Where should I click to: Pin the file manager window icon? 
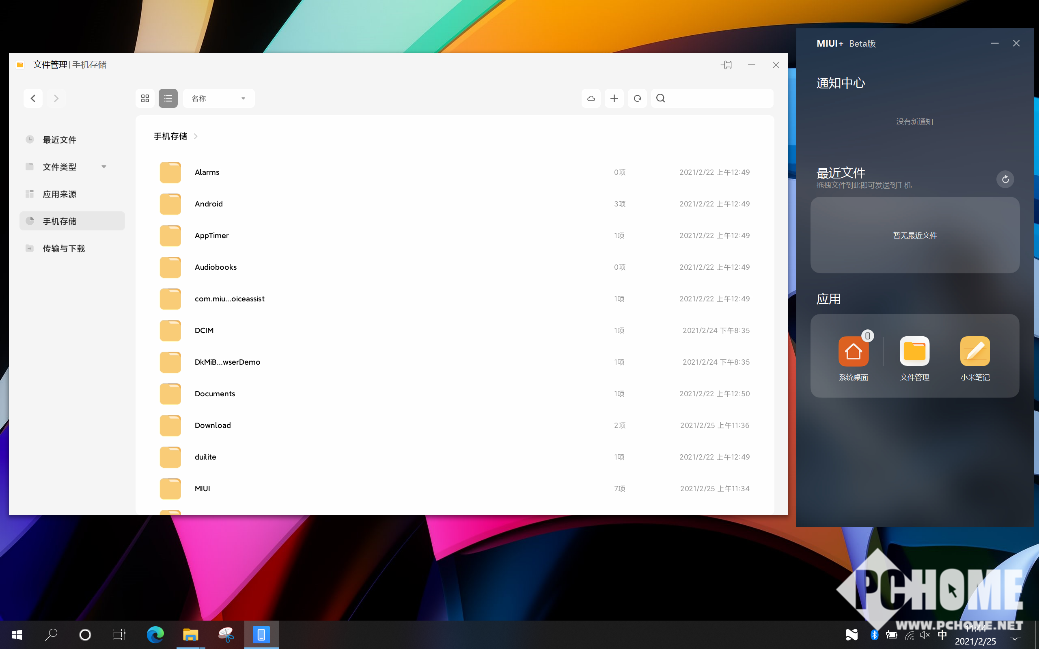727,65
